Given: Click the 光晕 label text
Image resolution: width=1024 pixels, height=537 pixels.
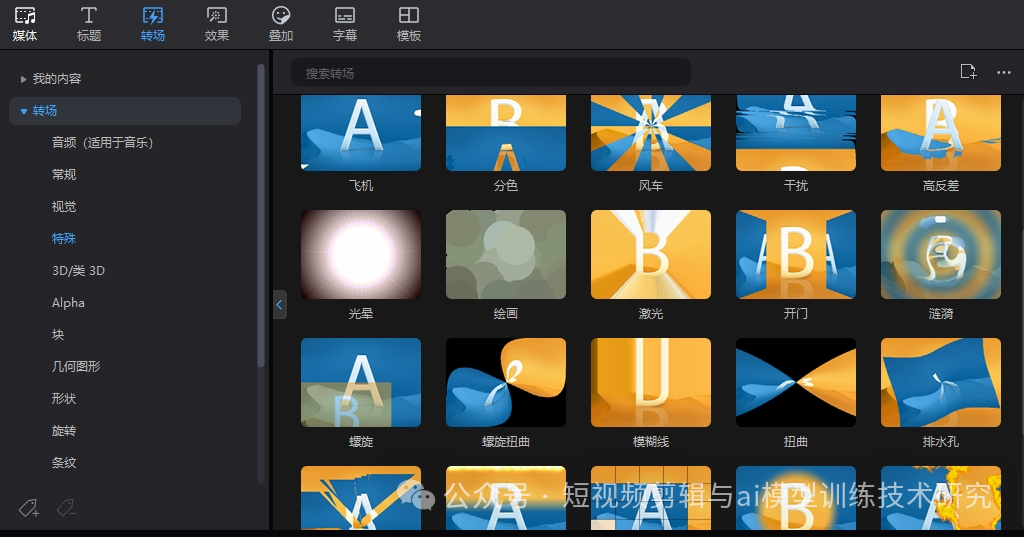Looking at the screenshot, I should (x=360, y=314).
